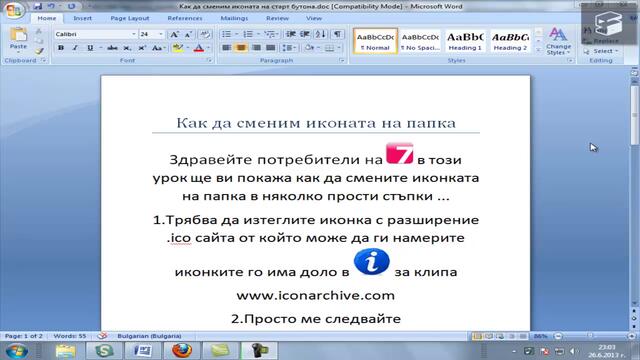Apply superscript formatting
The height and width of the screenshot is (360, 640).
point(142,48)
